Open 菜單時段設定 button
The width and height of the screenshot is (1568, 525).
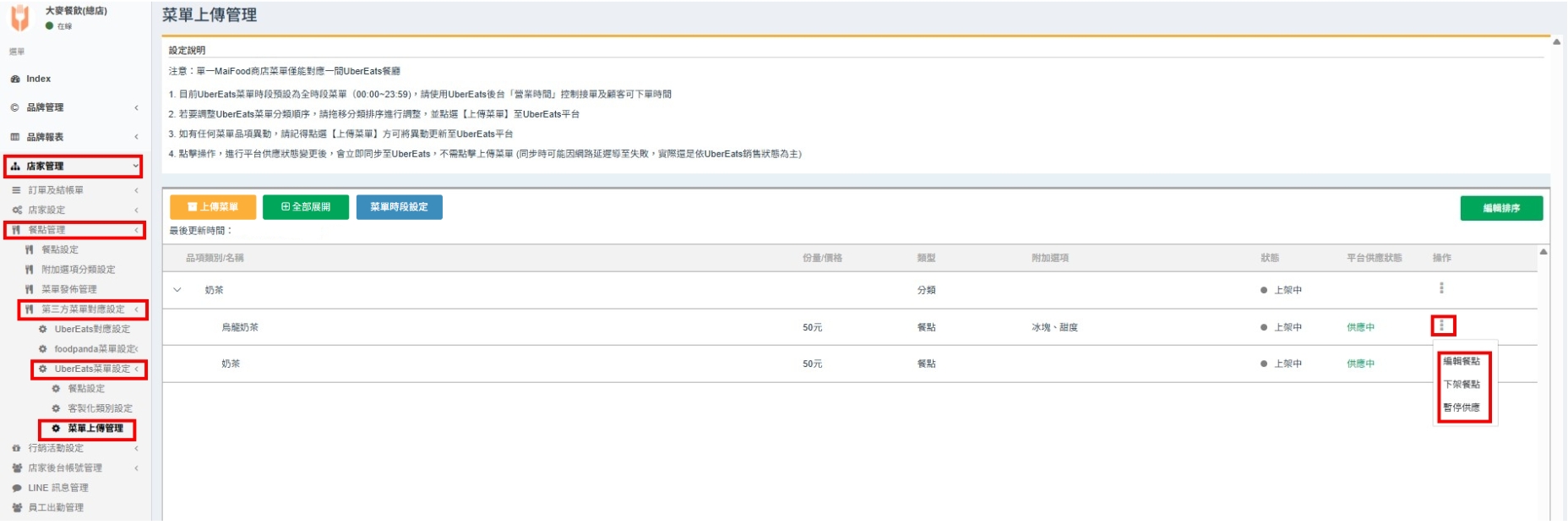[399, 207]
